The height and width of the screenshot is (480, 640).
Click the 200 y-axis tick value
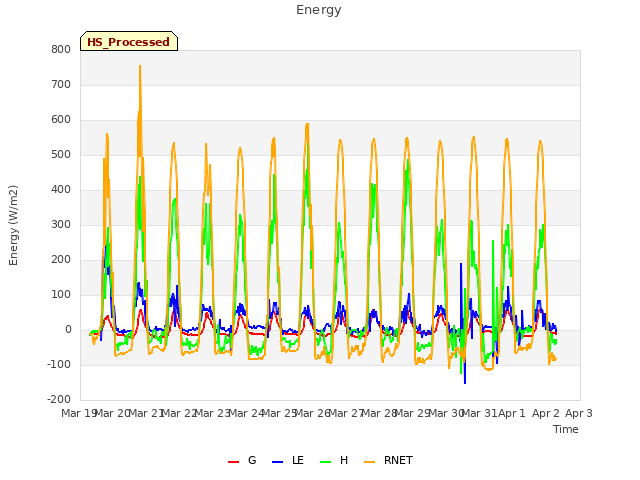61,260
